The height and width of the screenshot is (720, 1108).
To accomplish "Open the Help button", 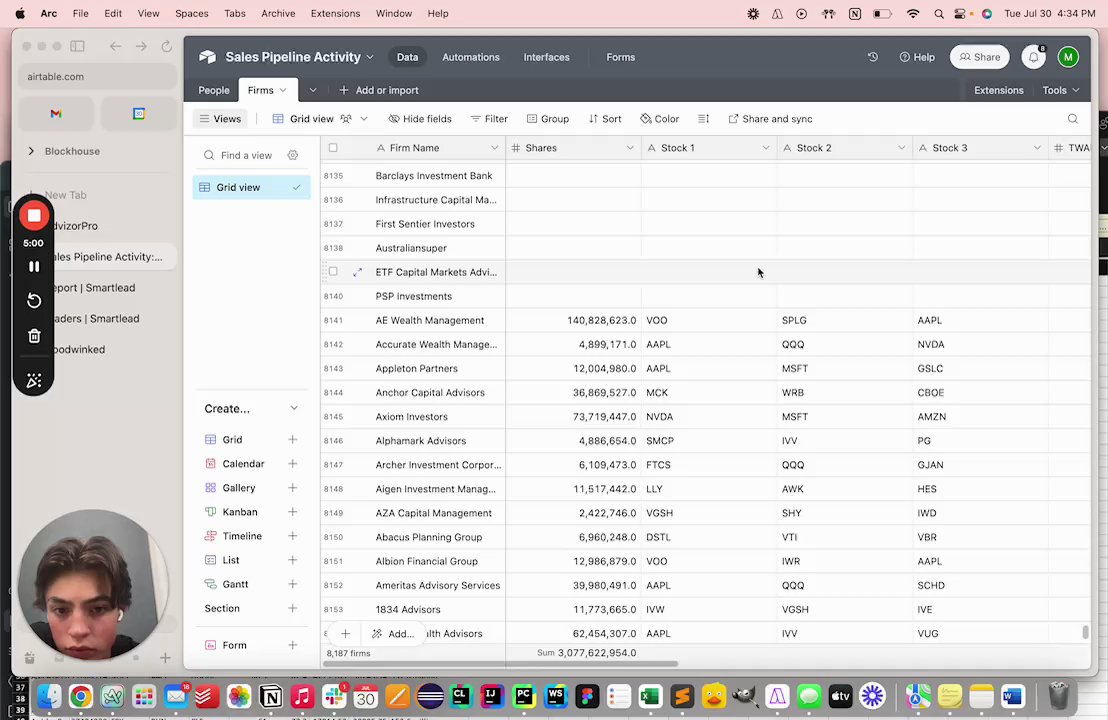I will click(917, 57).
